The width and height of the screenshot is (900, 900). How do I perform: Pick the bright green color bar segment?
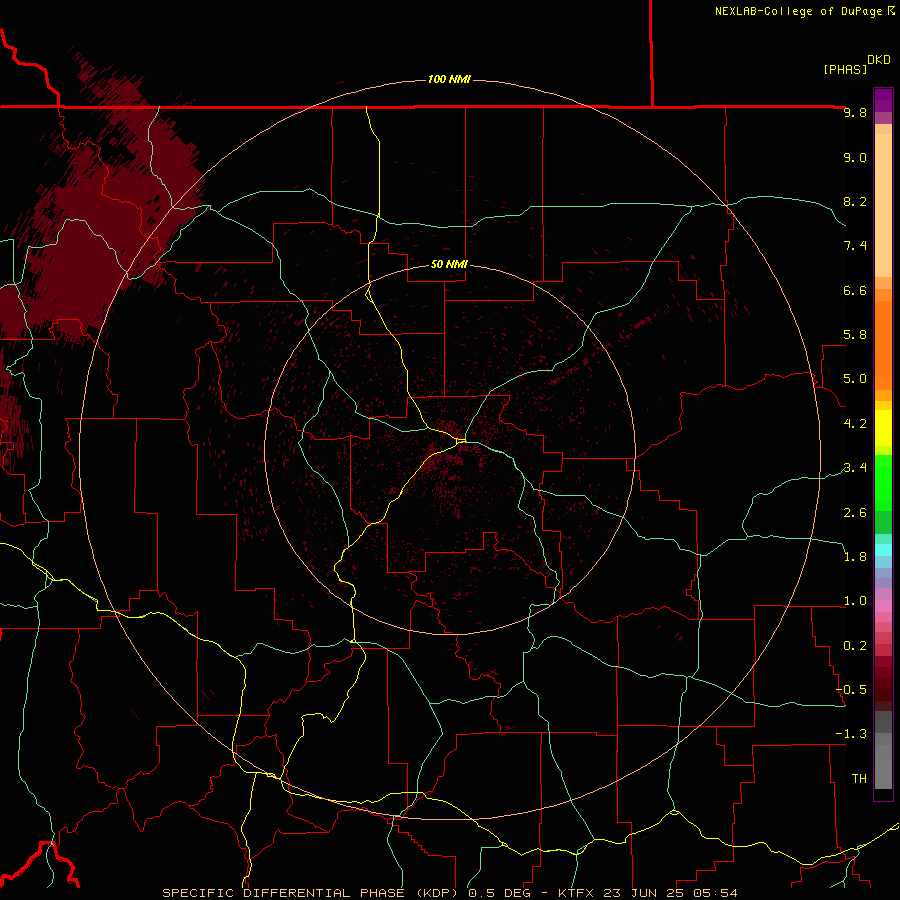[883, 482]
